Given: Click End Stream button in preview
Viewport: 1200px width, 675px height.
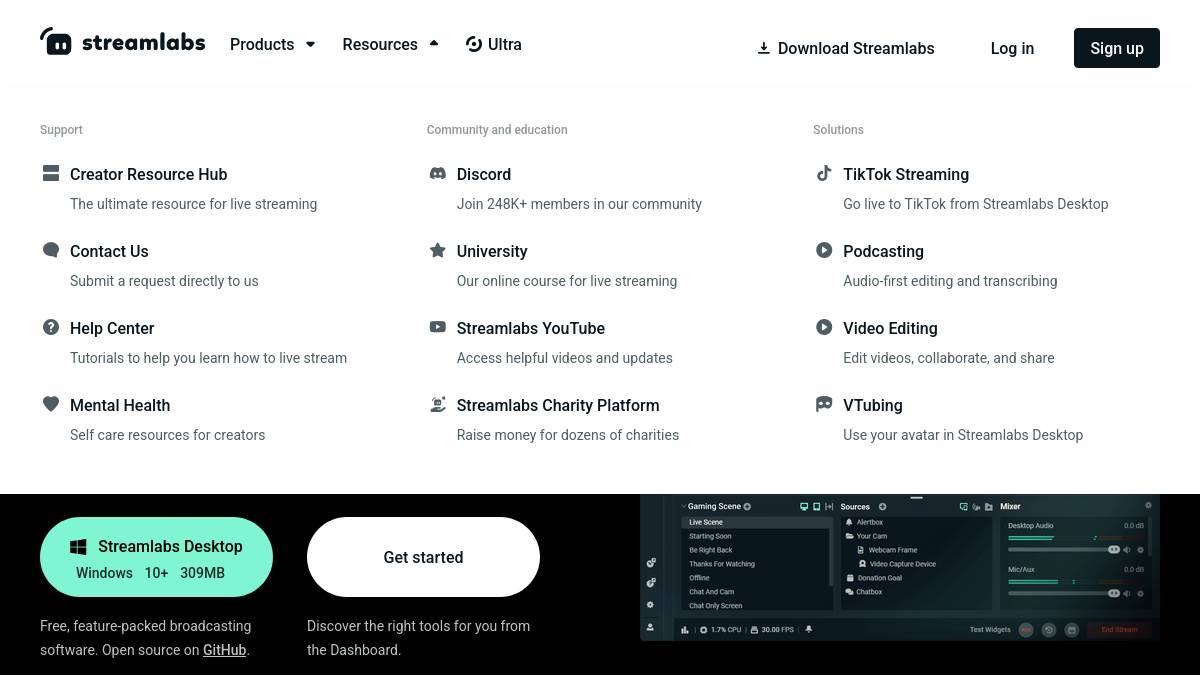Looking at the screenshot, I should pos(1119,630).
